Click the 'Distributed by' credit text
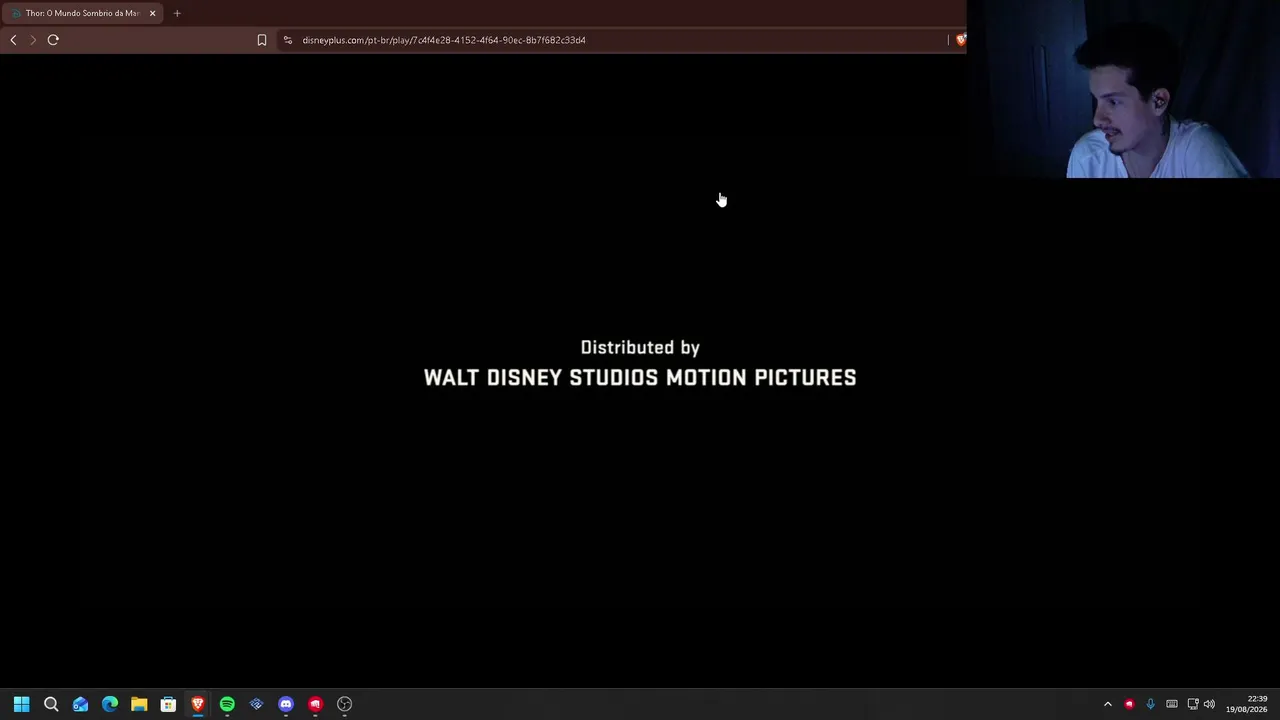1280x720 pixels. pos(640,347)
